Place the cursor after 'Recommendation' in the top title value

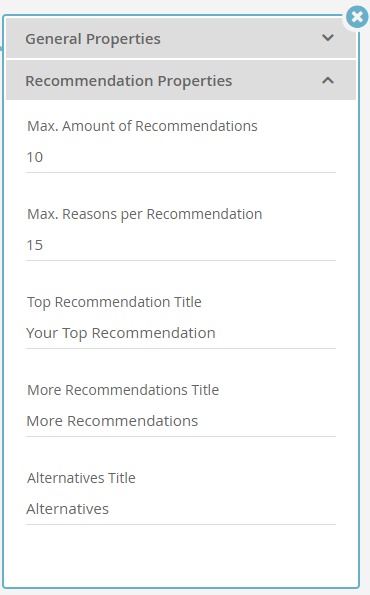pyautogui.click(x=216, y=333)
